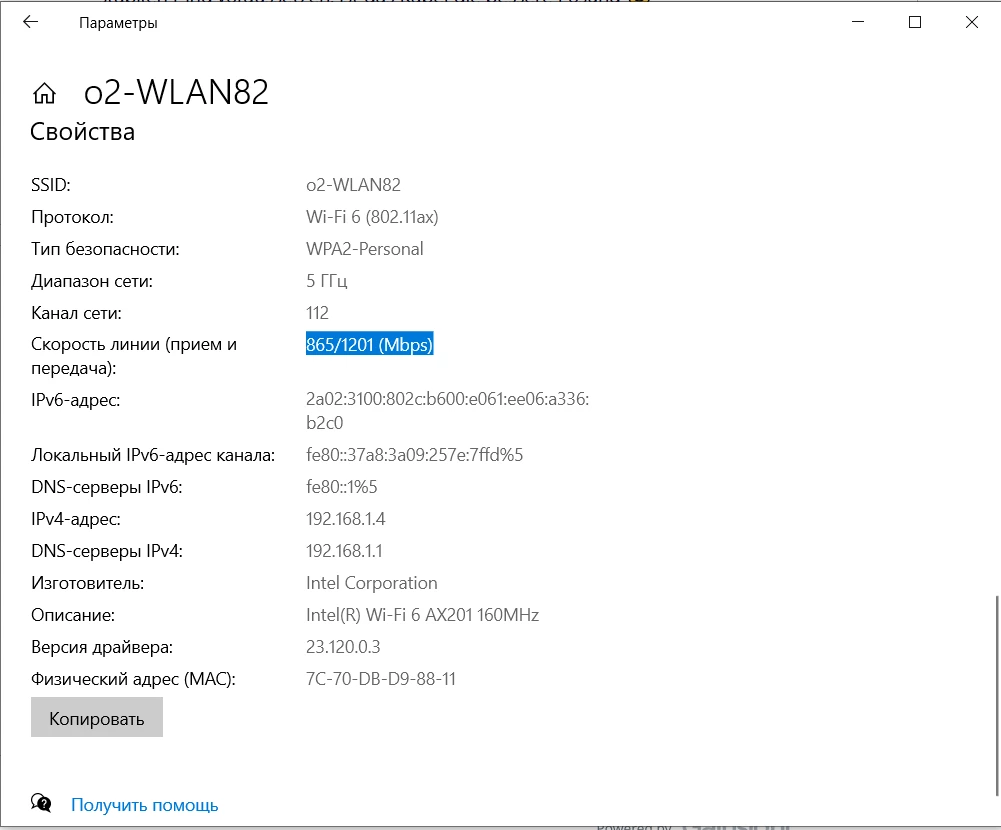1001x830 pixels.
Task: Click the driver version 23.120.0.3
Action: pyautogui.click(x=343, y=647)
